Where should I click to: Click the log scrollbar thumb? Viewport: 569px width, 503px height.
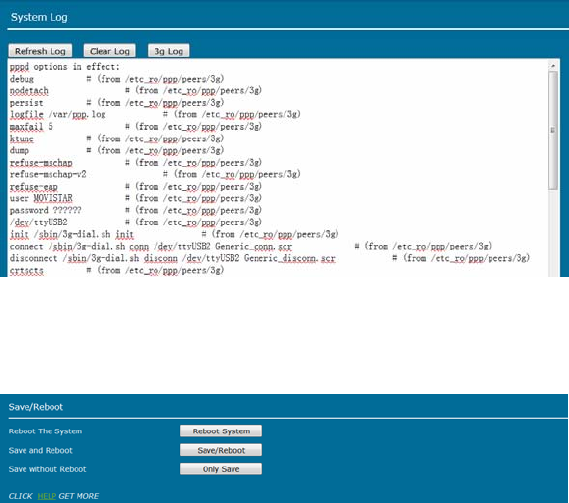(x=553, y=130)
